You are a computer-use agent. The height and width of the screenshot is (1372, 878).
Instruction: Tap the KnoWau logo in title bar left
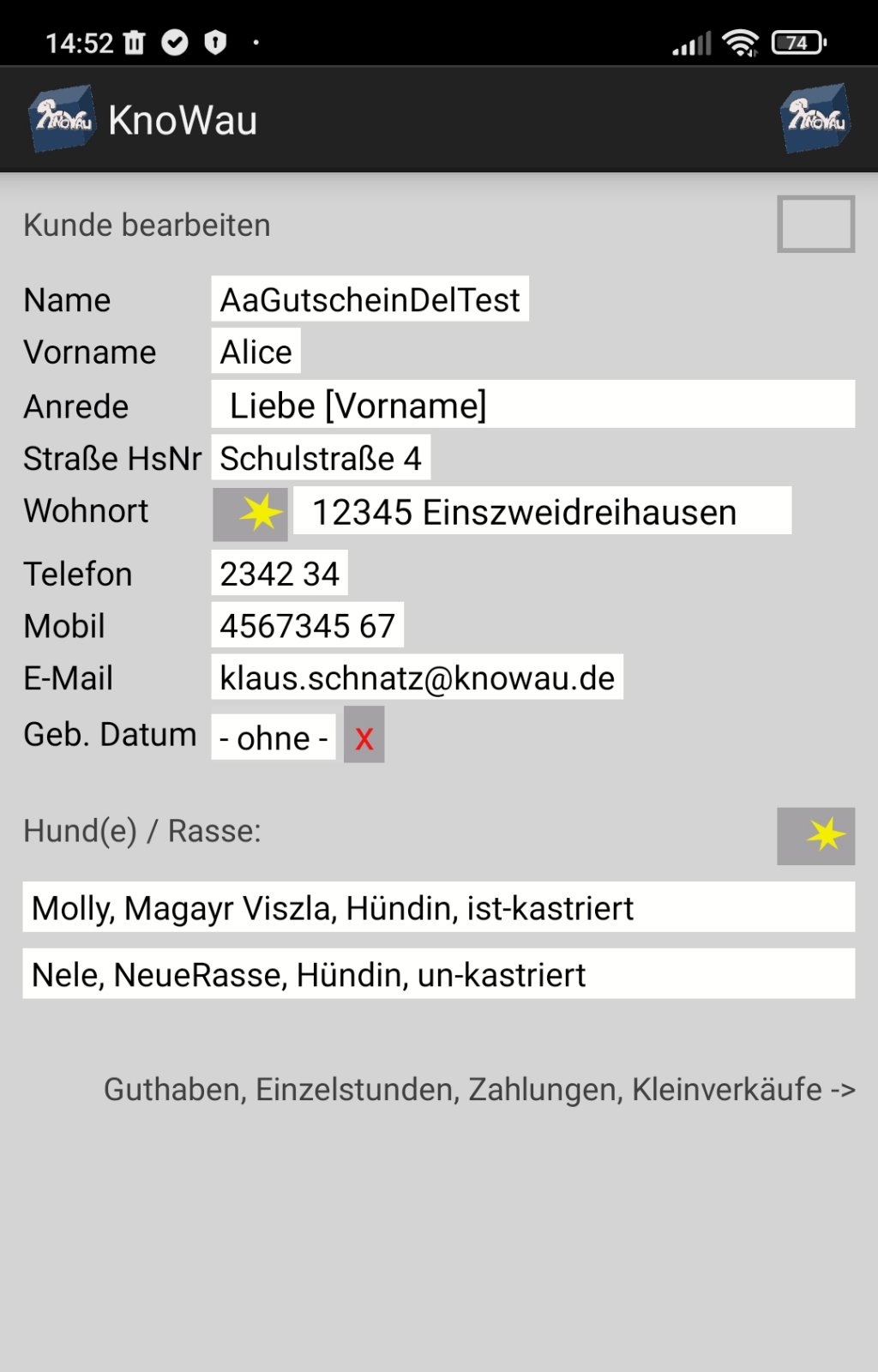pos(62,119)
